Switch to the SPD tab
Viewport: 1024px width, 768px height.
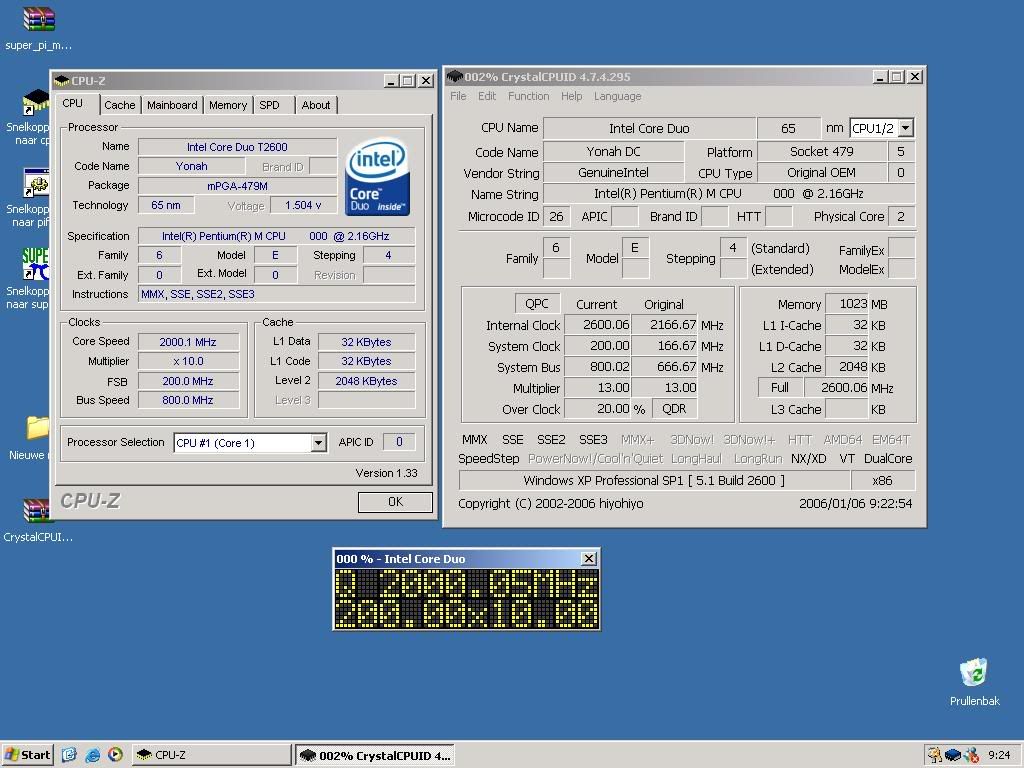pos(269,105)
